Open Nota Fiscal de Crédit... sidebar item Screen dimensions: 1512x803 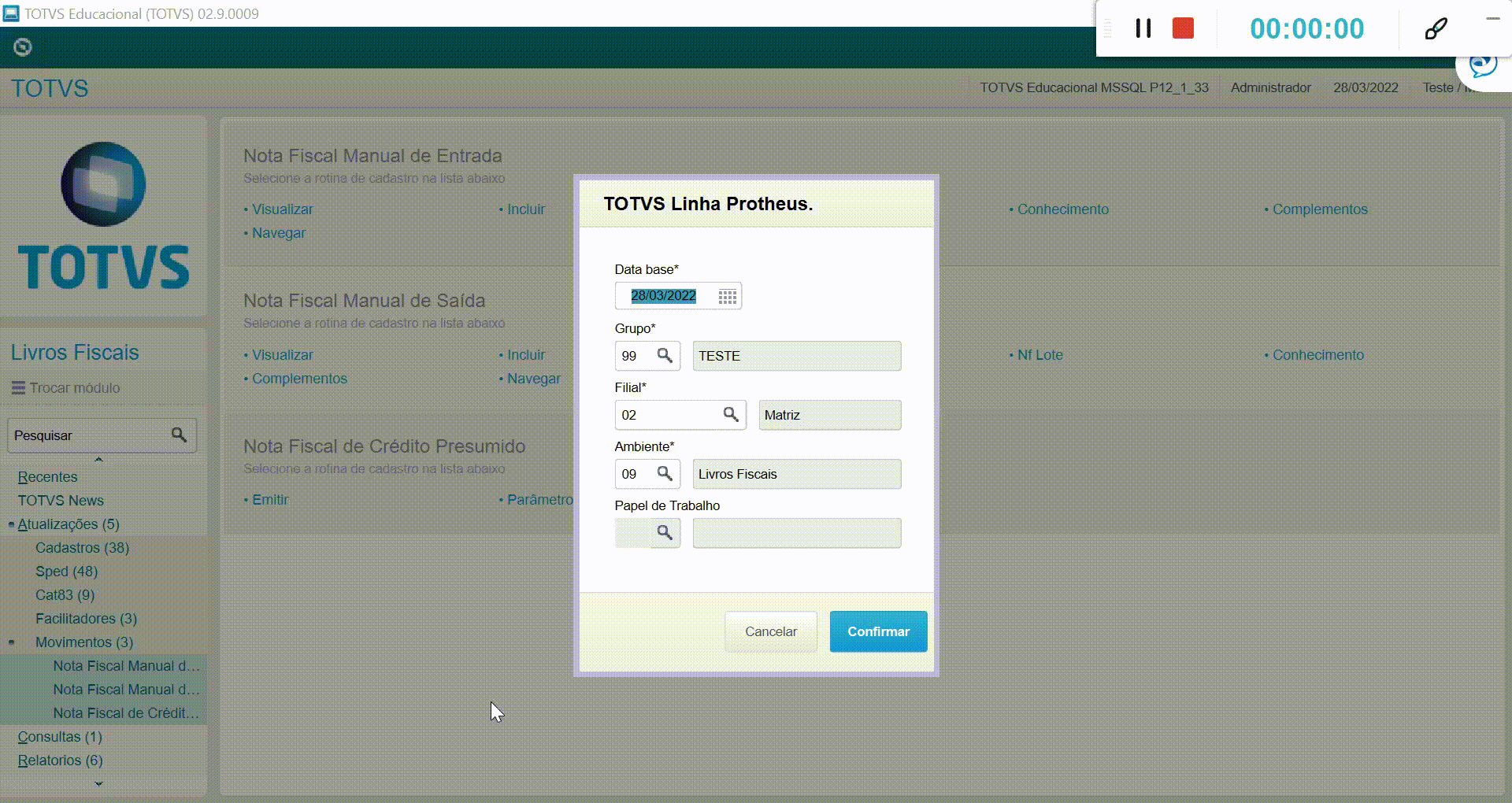tap(126, 713)
